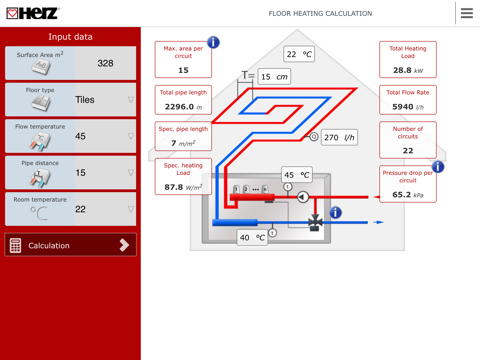Click the Max. area per circuit box
Viewport: 480px width, 360px height.
click(183, 59)
